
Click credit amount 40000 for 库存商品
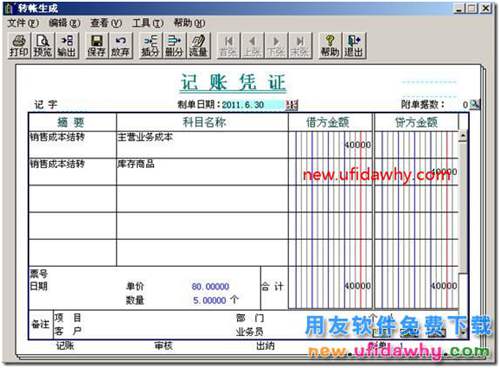pyautogui.click(x=444, y=172)
